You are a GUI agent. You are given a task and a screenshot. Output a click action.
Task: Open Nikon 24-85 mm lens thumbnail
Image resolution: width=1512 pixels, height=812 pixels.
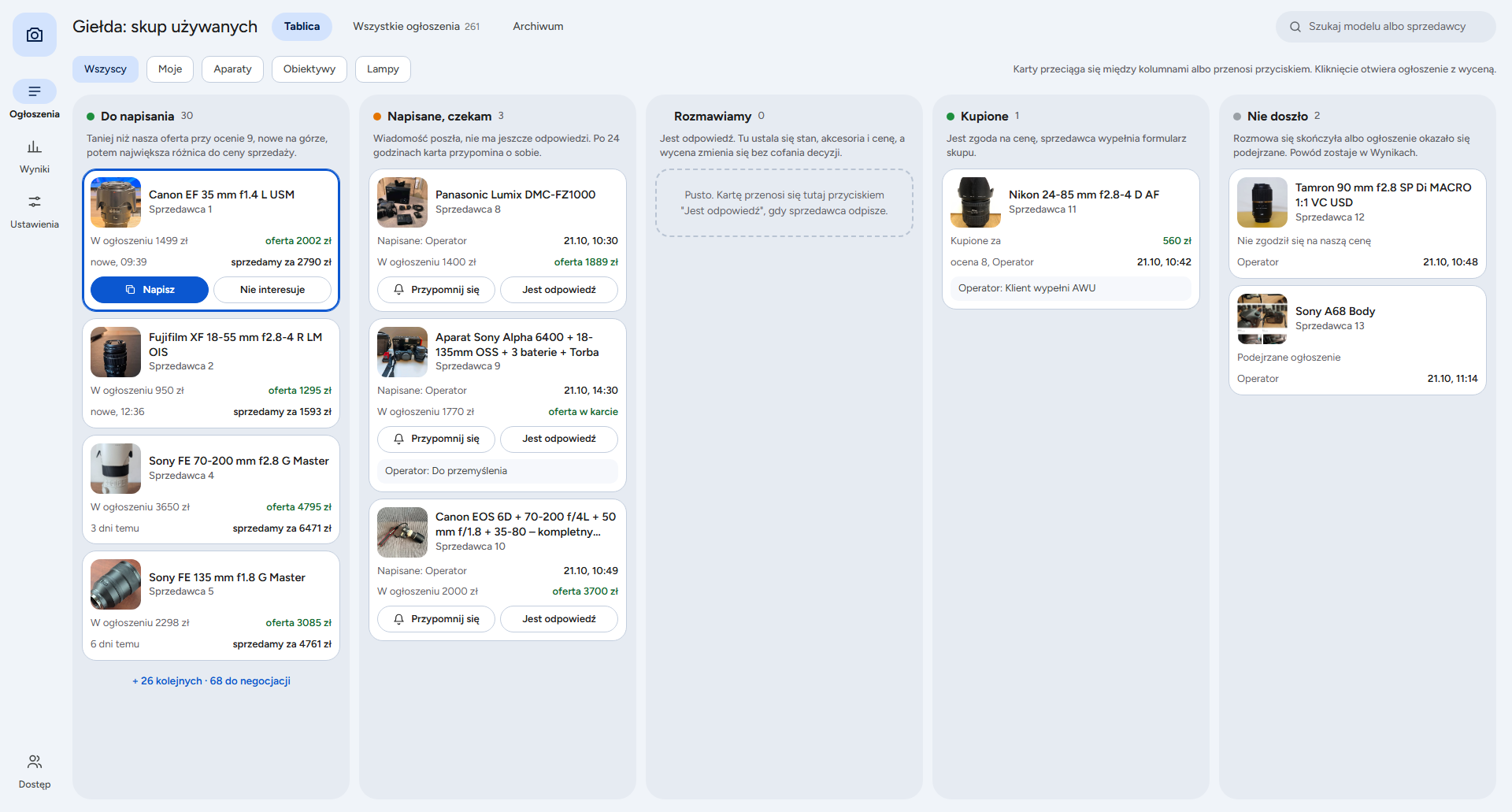click(976, 202)
